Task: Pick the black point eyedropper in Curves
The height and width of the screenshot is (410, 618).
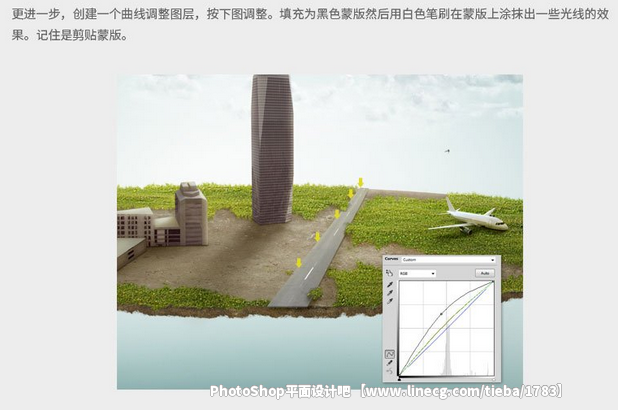Action: pos(390,285)
